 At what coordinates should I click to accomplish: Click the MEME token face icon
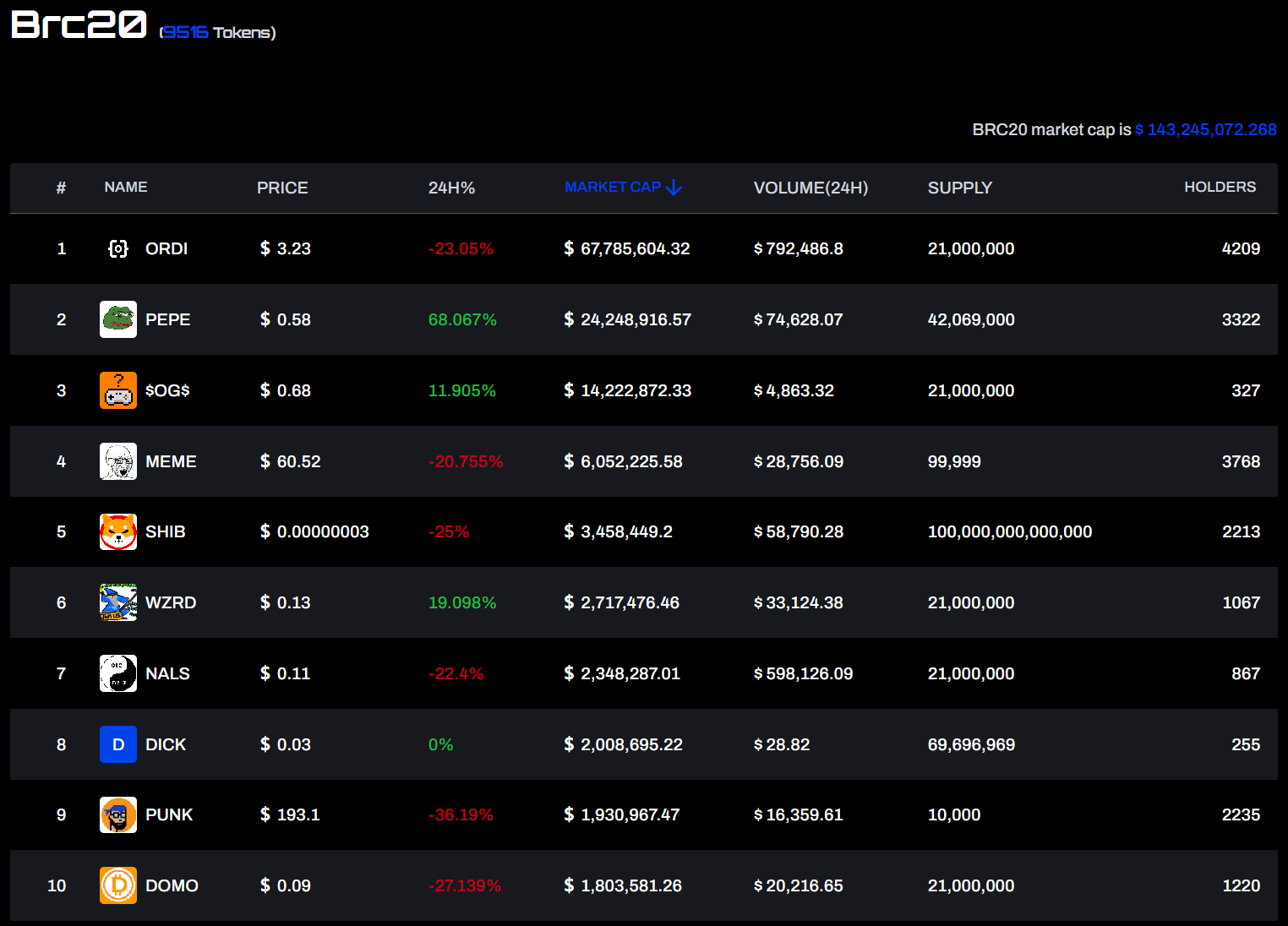(118, 461)
